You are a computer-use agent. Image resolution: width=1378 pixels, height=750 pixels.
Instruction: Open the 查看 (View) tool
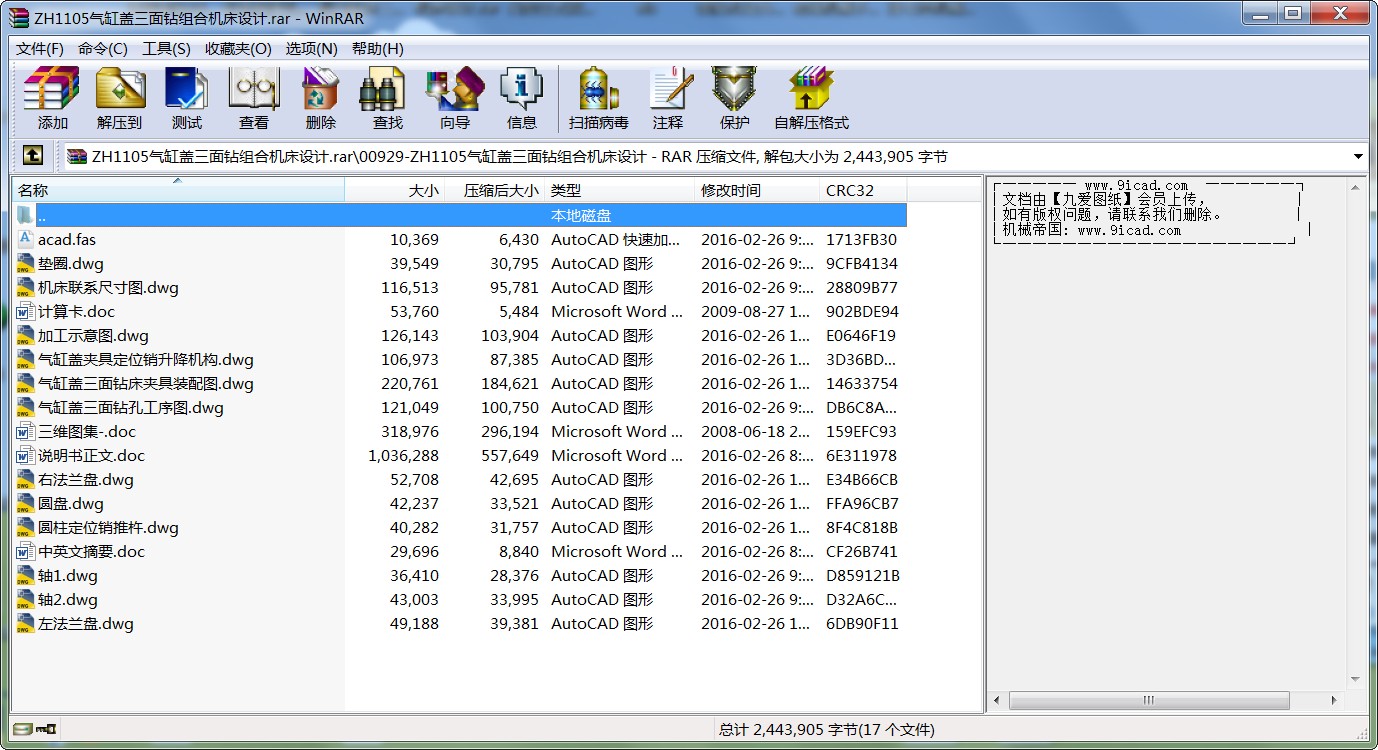point(253,98)
